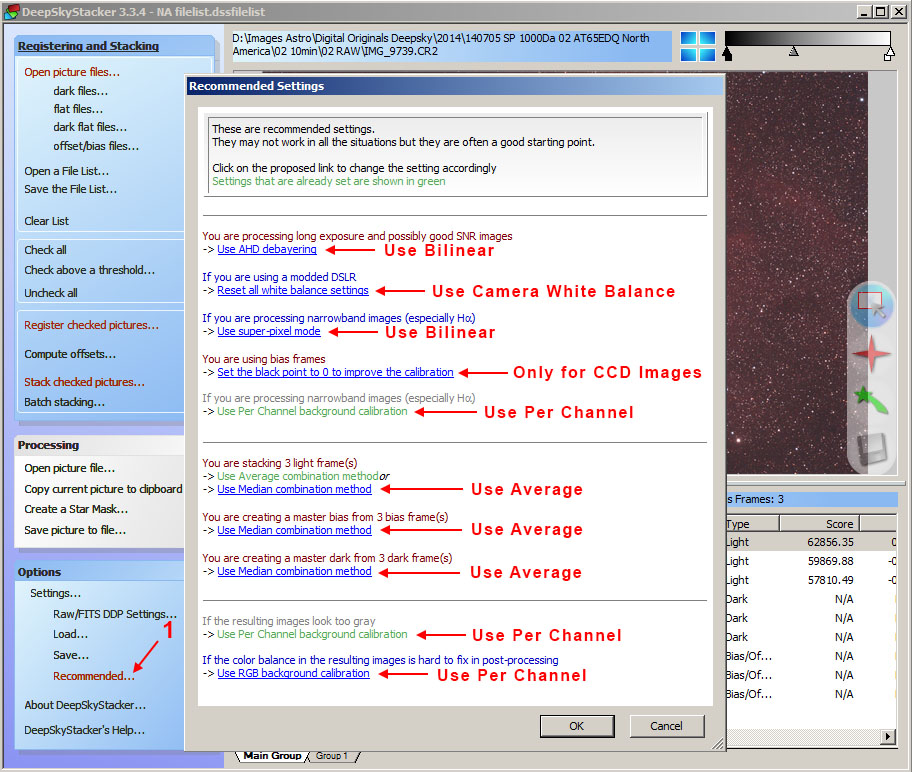Open About DeepSkyStacker

85,705
